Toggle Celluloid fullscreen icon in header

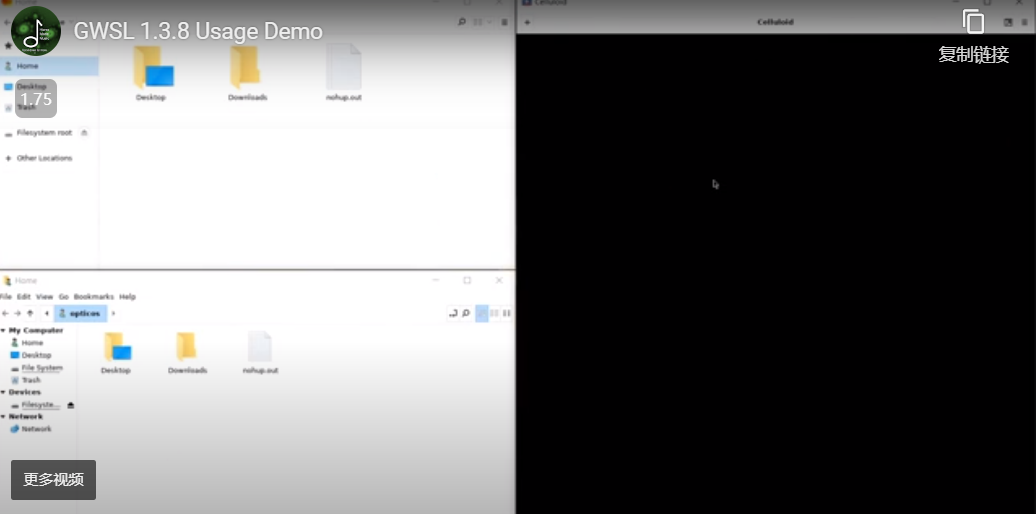(x=1008, y=22)
